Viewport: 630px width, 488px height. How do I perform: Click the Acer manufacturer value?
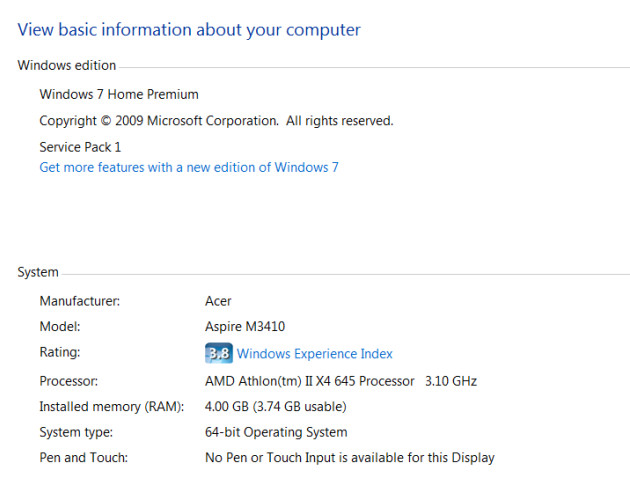coord(218,301)
